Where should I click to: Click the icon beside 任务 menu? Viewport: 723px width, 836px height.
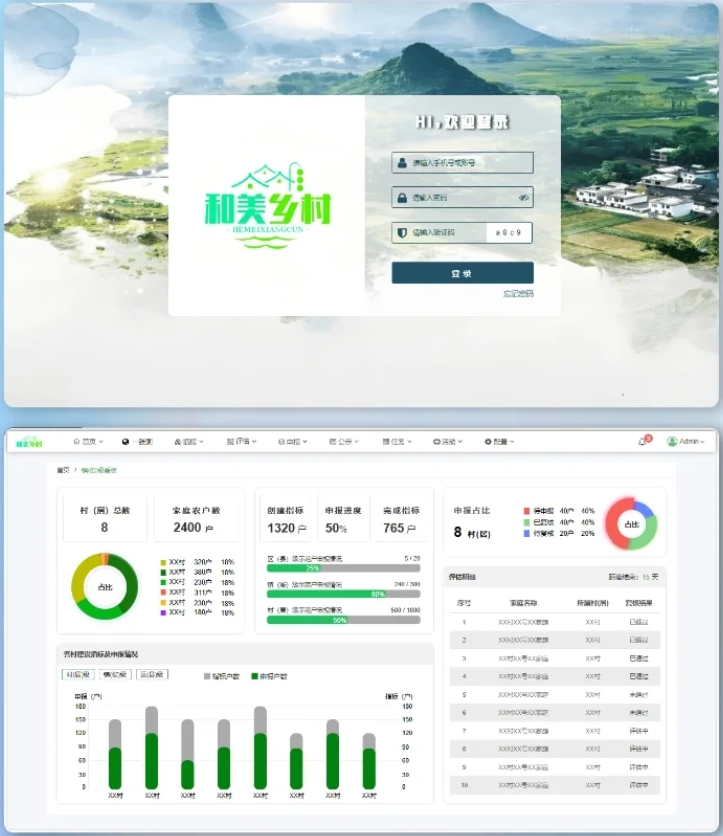click(385, 441)
